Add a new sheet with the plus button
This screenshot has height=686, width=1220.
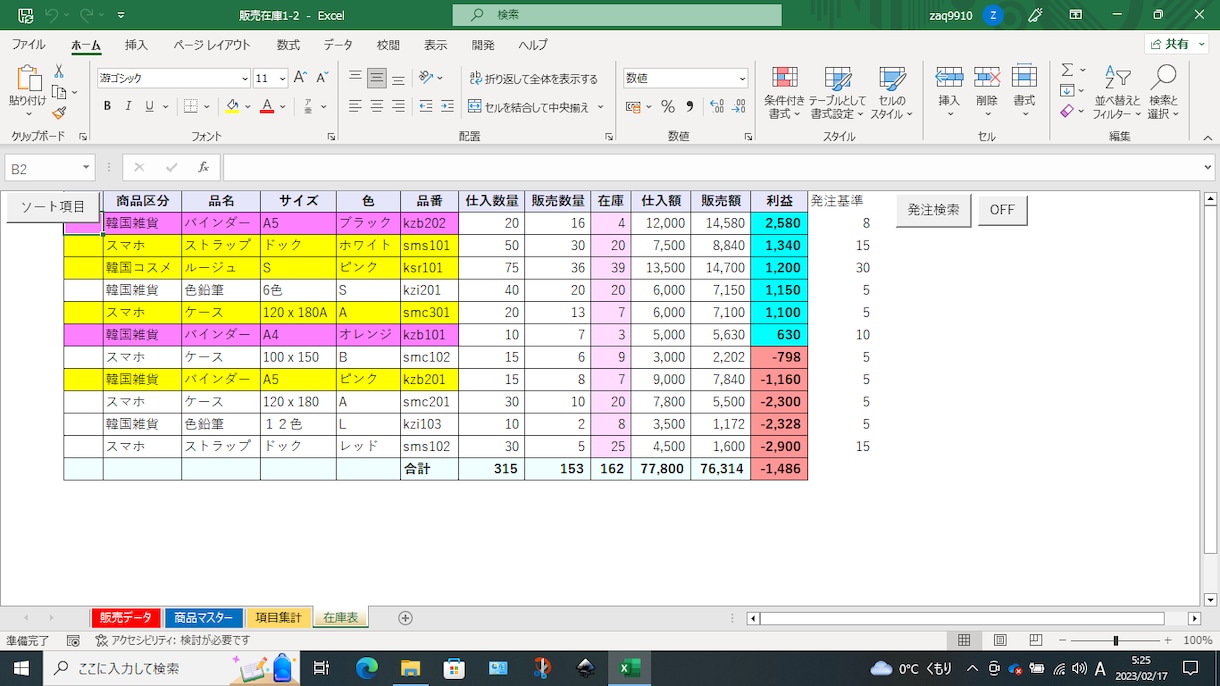tap(405, 618)
